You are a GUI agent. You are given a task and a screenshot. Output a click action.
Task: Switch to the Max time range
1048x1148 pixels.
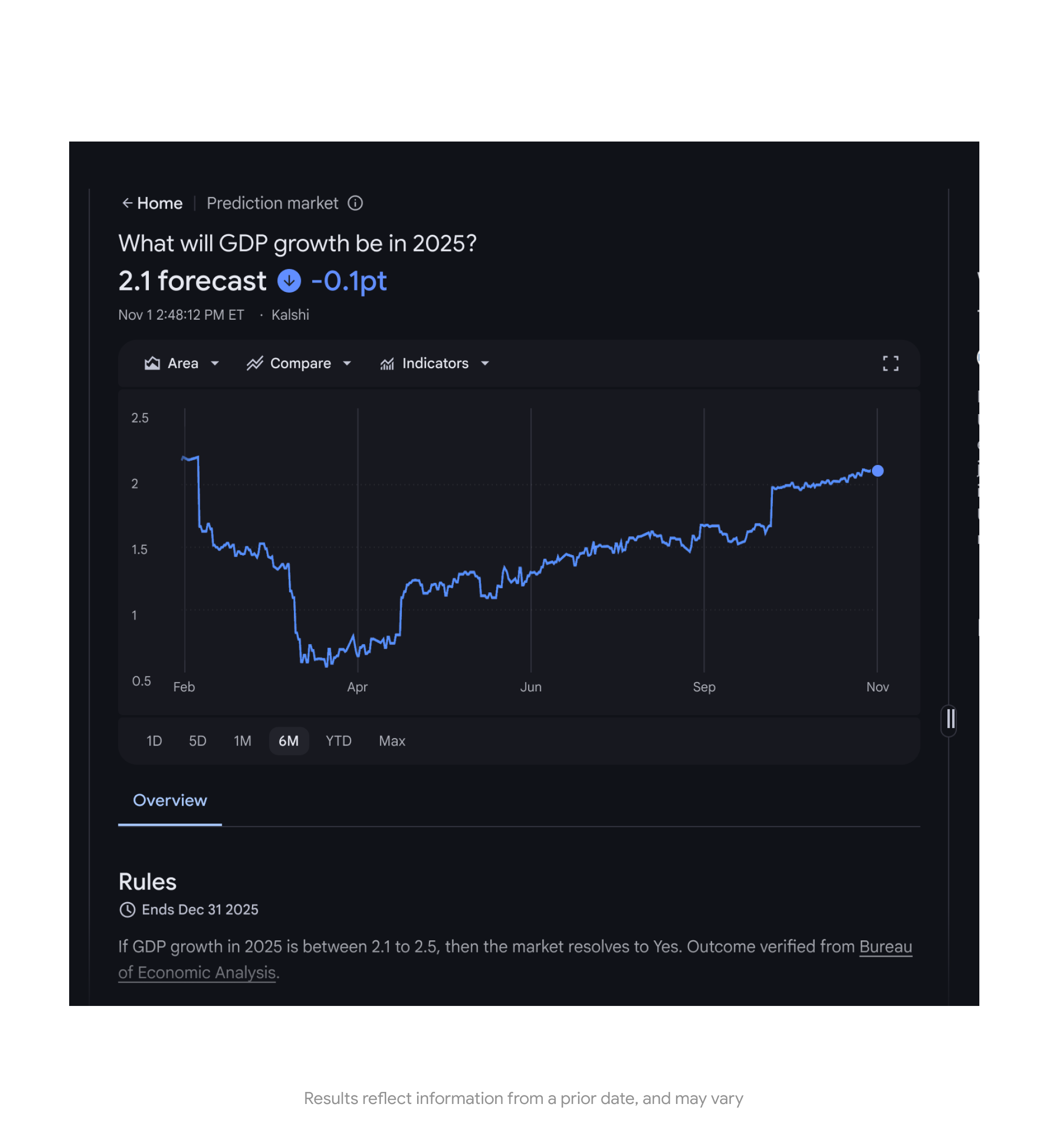pyautogui.click(x=391, y=741)
